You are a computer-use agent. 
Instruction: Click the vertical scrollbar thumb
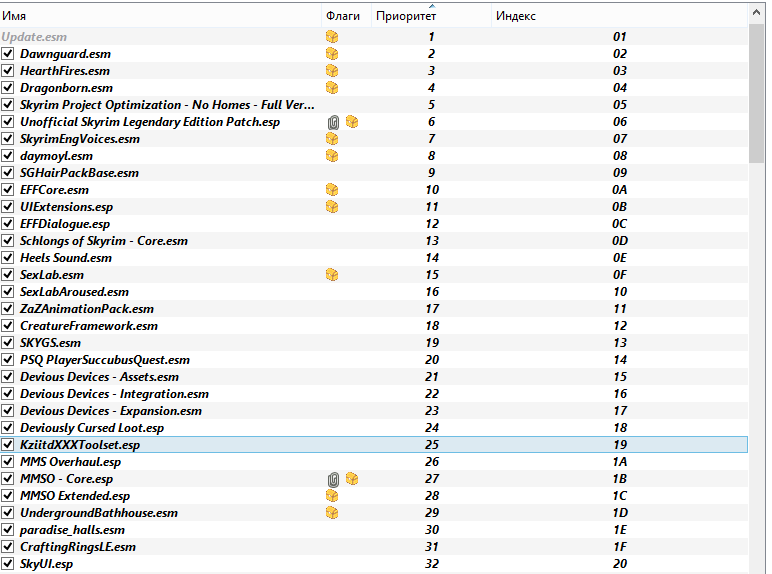click(757, 94)
